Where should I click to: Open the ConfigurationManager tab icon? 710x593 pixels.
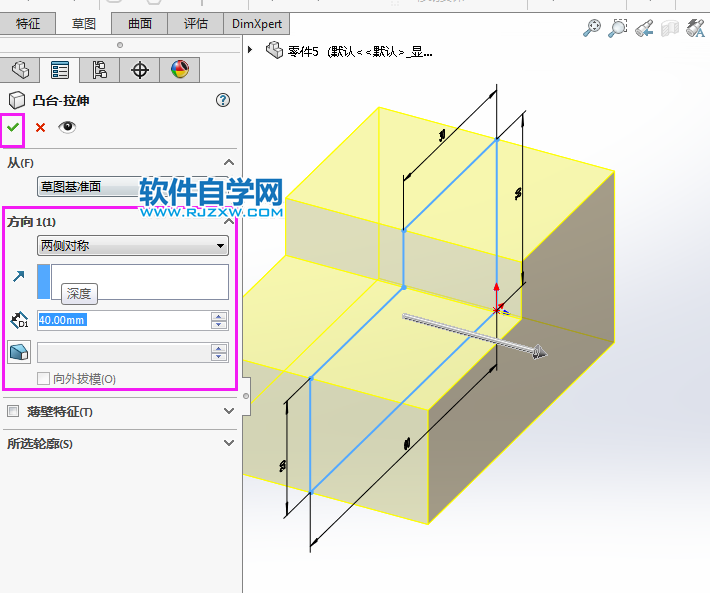click(x=100, y=70)
